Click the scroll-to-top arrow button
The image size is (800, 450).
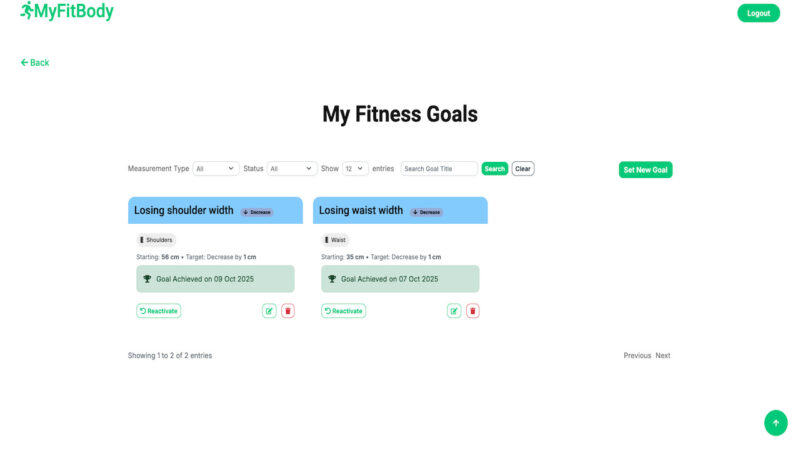775,423
